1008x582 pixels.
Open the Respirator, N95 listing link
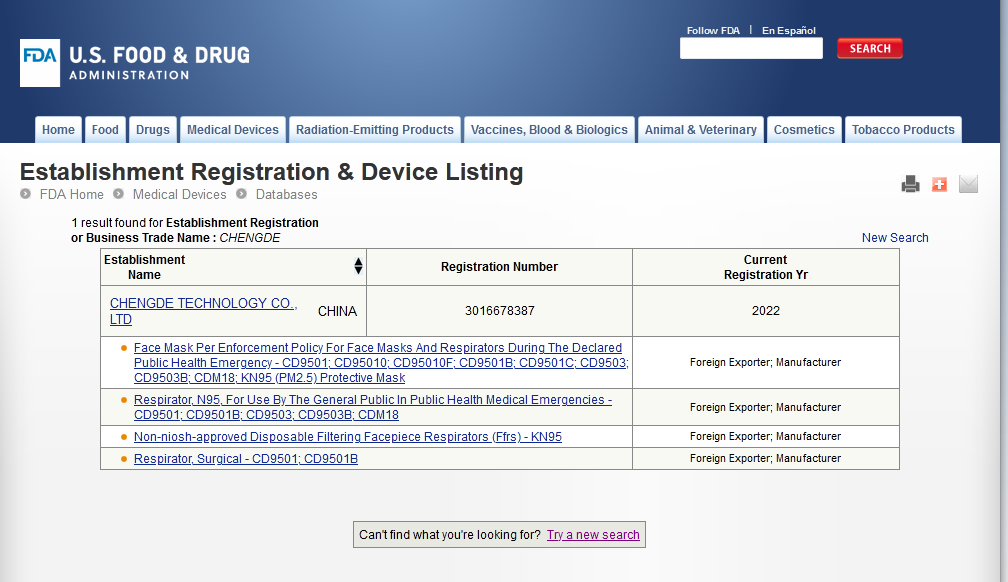(x=373, y=407)
